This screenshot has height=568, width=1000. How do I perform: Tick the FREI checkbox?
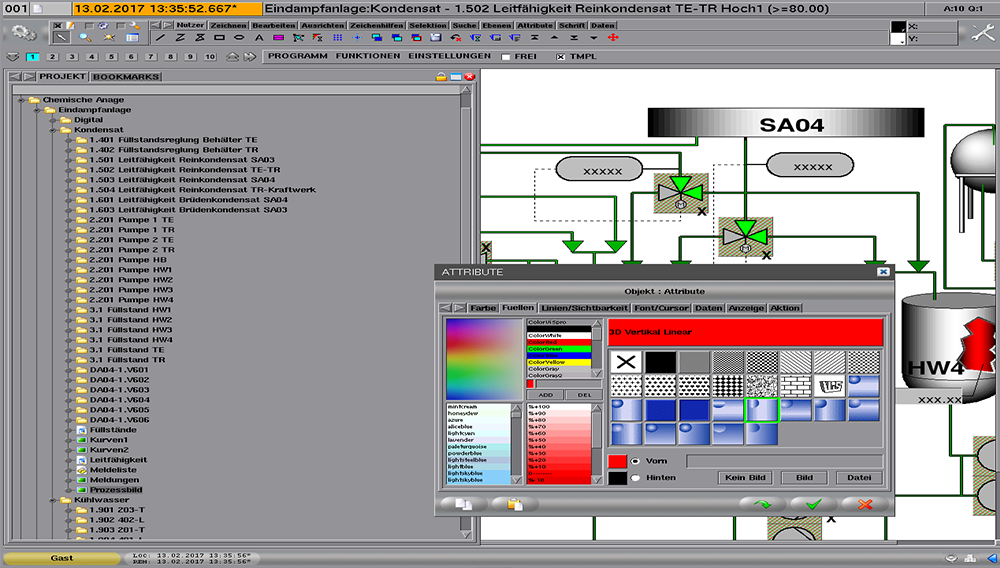[506, 57]
